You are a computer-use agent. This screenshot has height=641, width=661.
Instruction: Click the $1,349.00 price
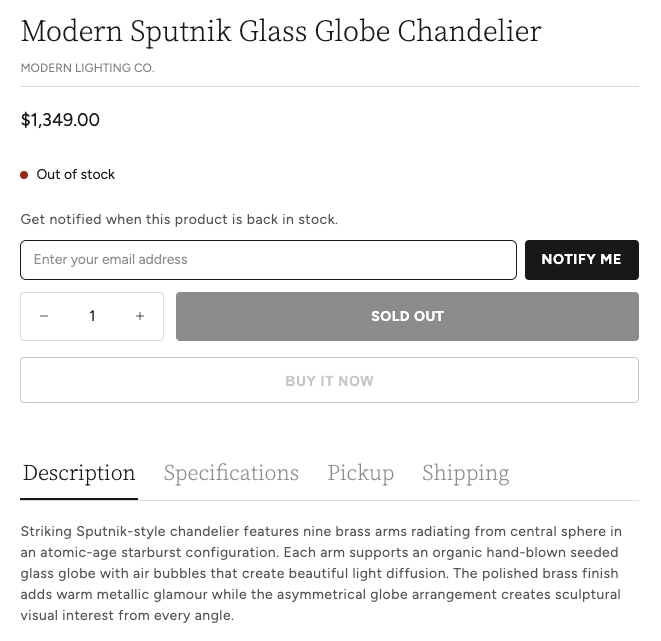(x=60, y=120)
